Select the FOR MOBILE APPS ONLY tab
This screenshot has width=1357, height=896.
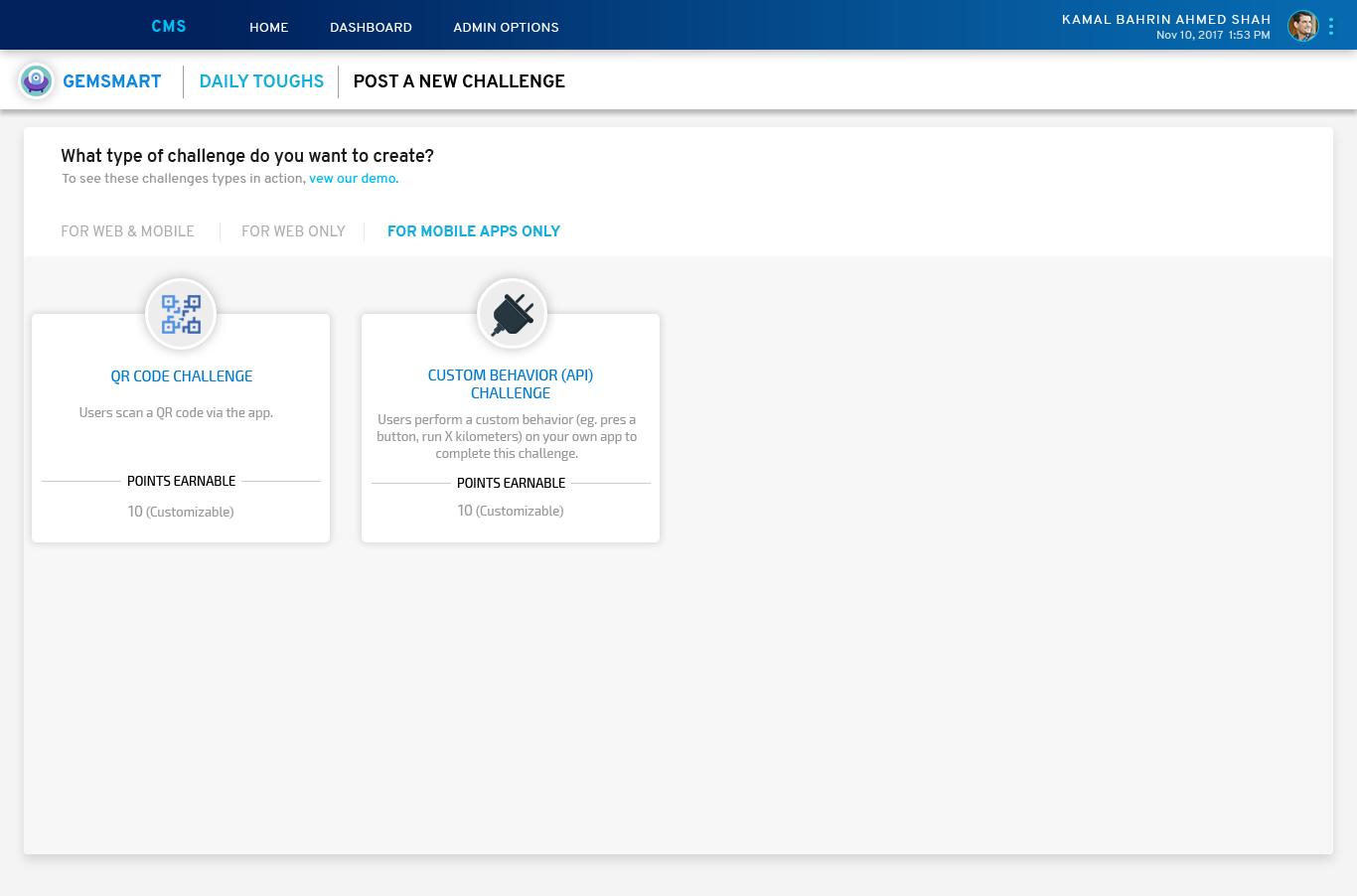[x=474, y=231]
